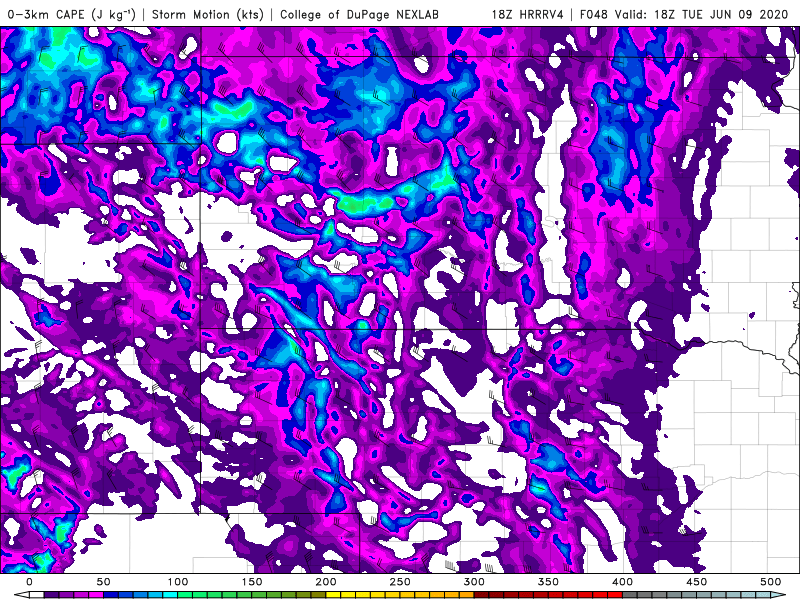The image size is (800, 600).
Task: Click the white swatch at color bar start
Action: (37, 595)
